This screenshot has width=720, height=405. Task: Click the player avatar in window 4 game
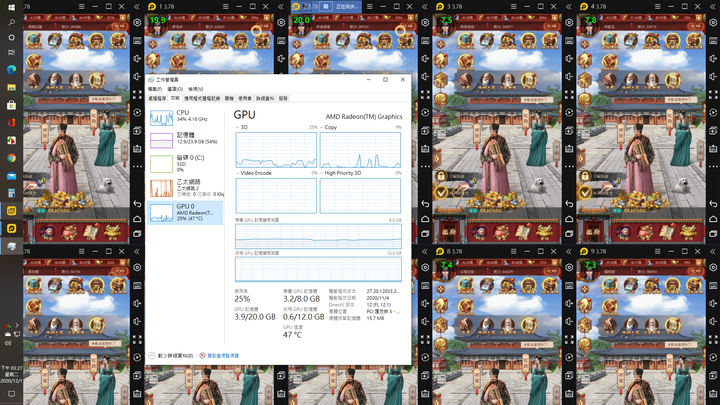coord(590,27)
